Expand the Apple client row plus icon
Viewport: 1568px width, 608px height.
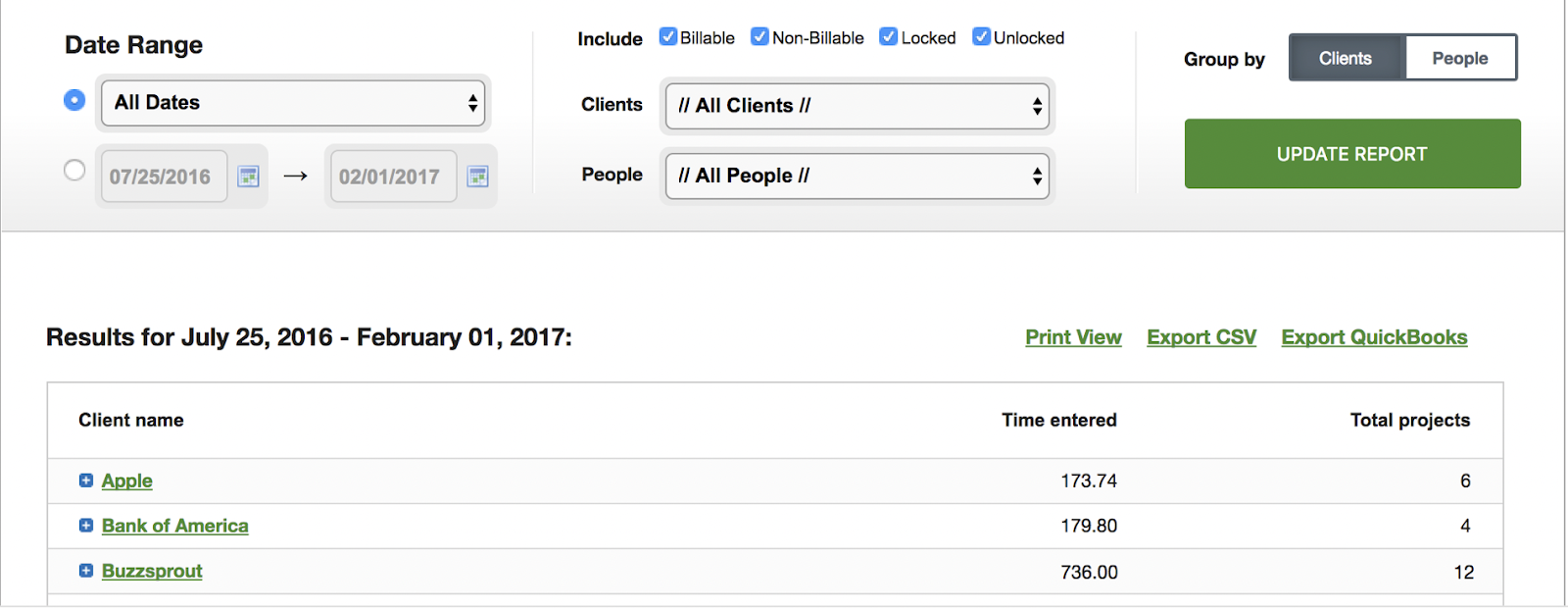pyautogui.click(x=86, y=481)
